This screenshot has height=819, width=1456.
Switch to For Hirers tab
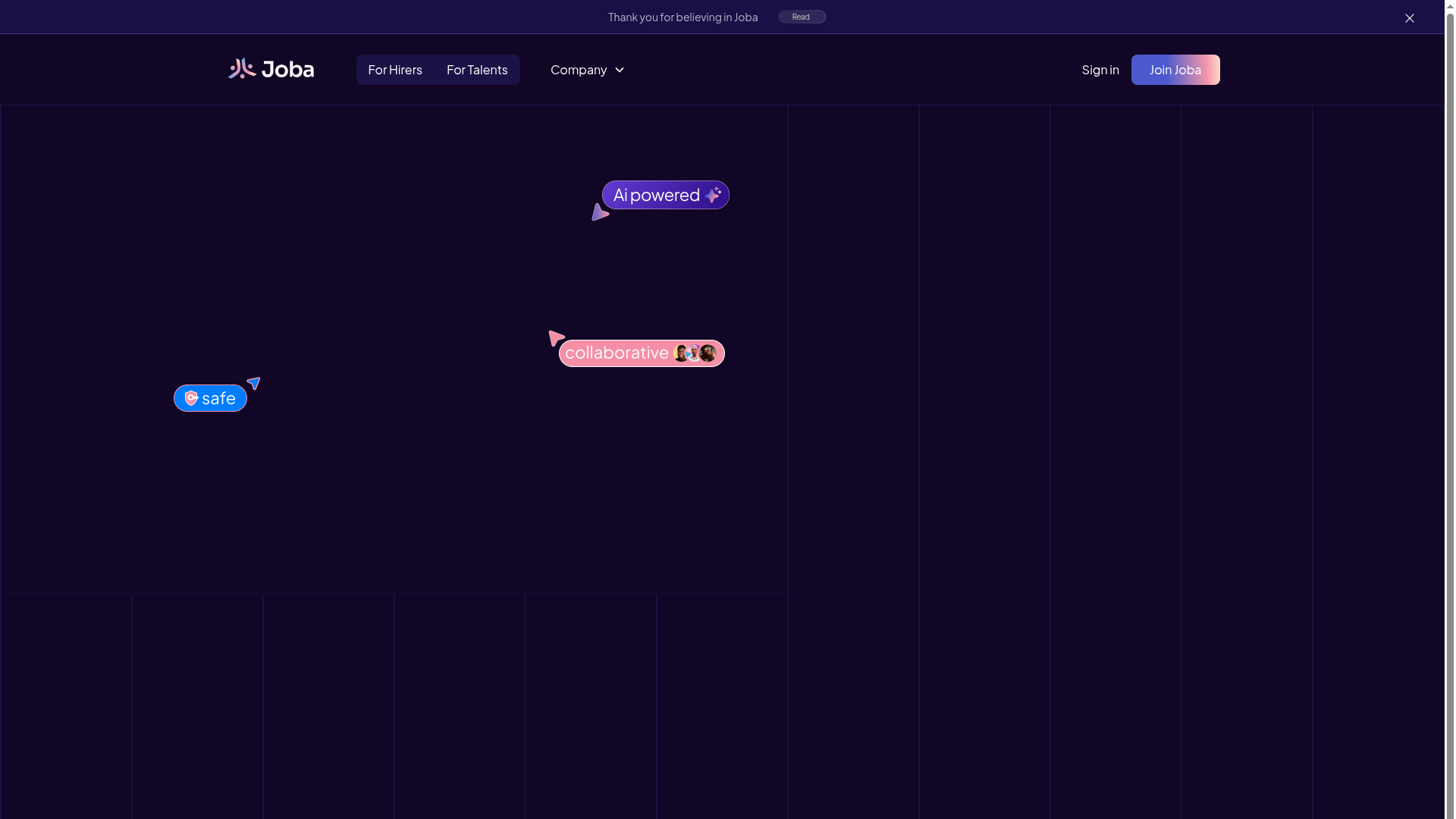click(x=395, y=70)
